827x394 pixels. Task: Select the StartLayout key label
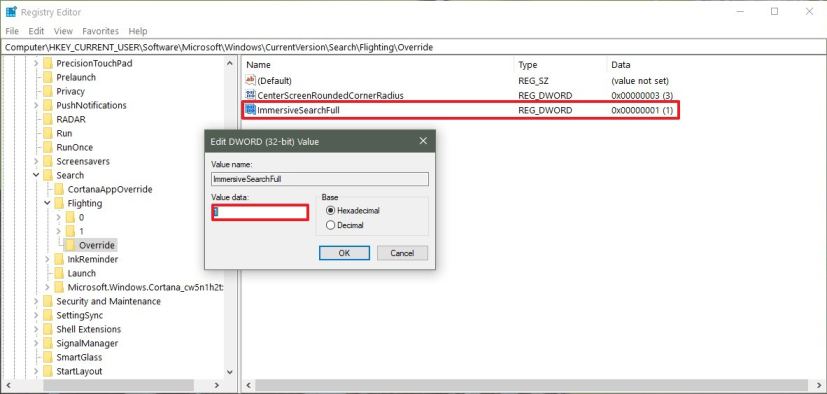79,371
